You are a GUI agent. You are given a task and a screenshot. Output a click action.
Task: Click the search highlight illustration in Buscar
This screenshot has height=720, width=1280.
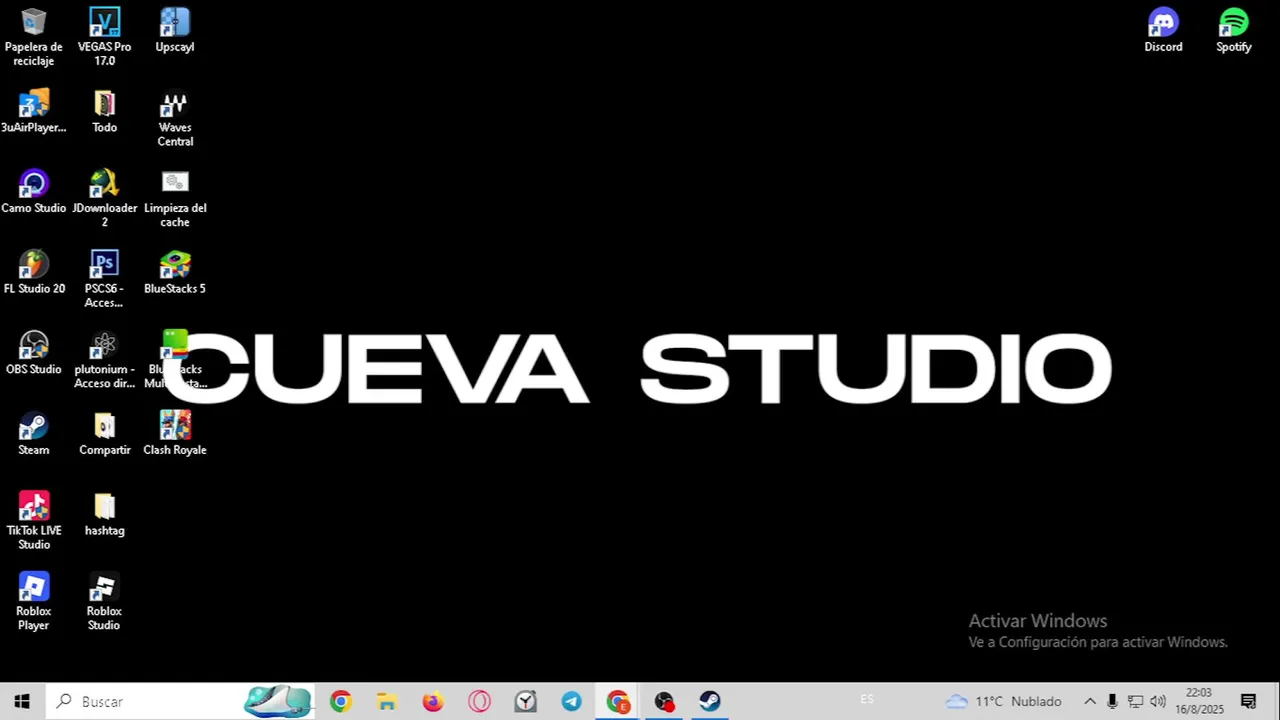point(279,701)
